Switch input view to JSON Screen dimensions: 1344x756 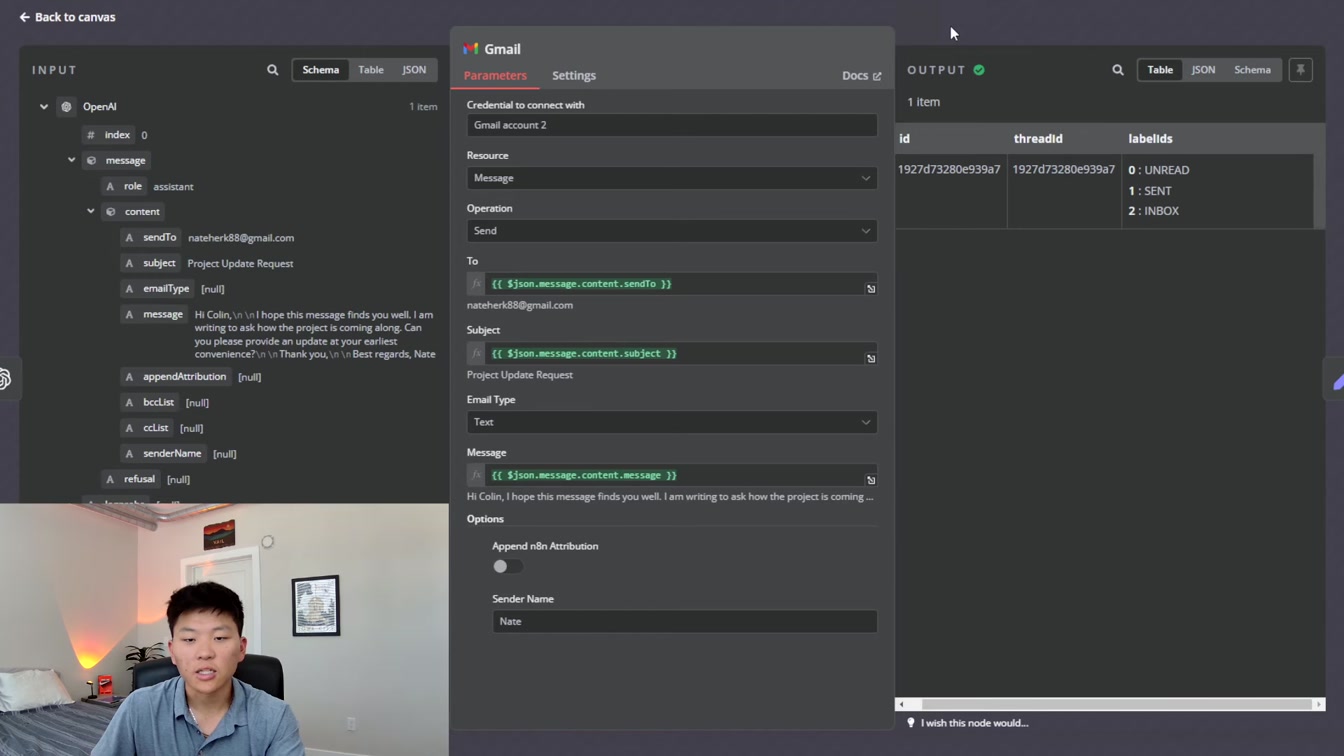(x=414, y=70)
